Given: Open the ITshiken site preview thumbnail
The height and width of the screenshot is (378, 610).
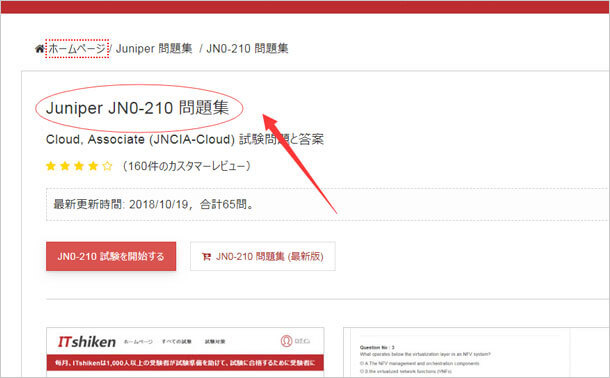Looking at the screenshot, I should coord(185,352).
